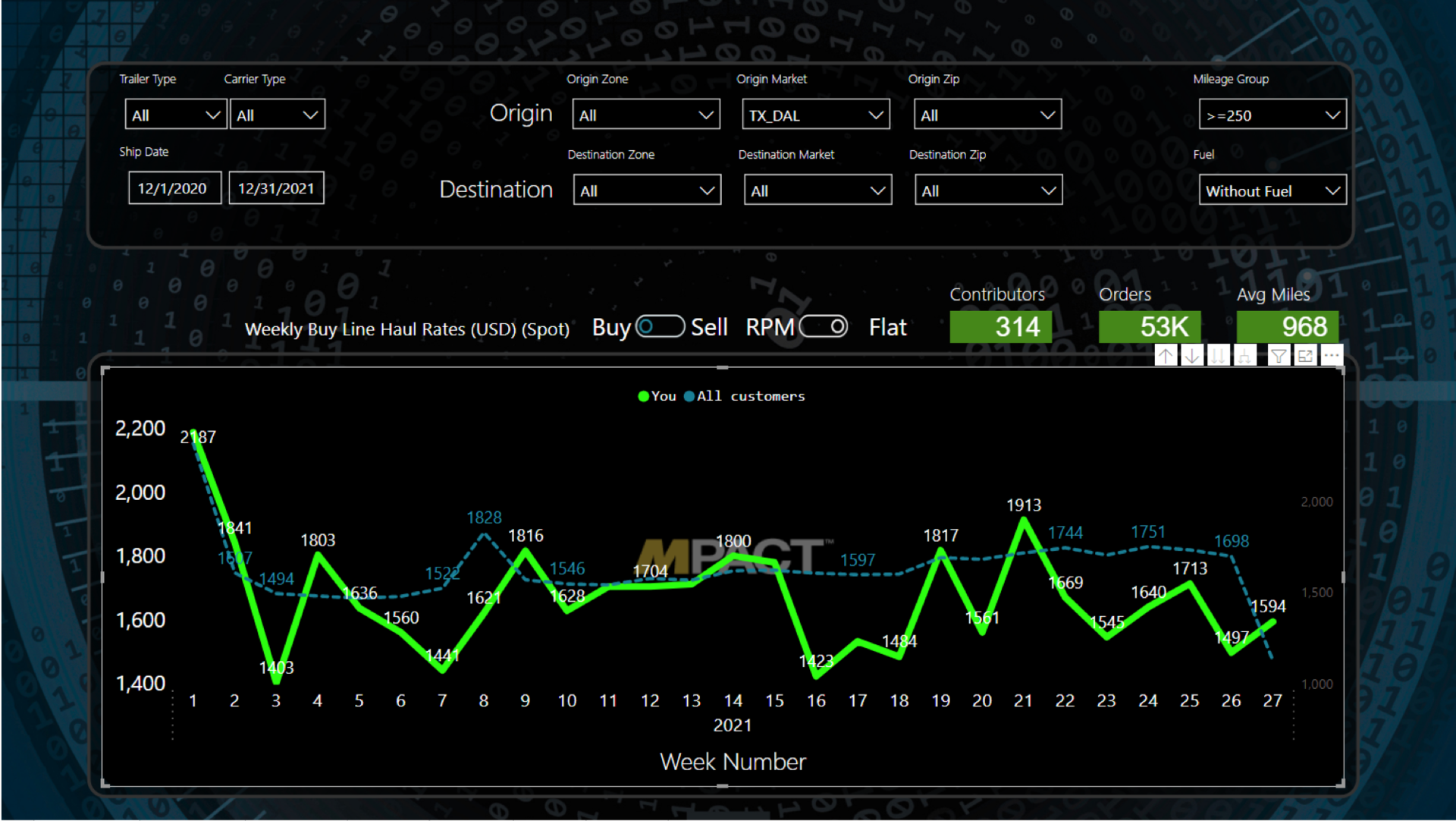
Task: Go to next level double-arrow icon
Action: (1218, 355)
